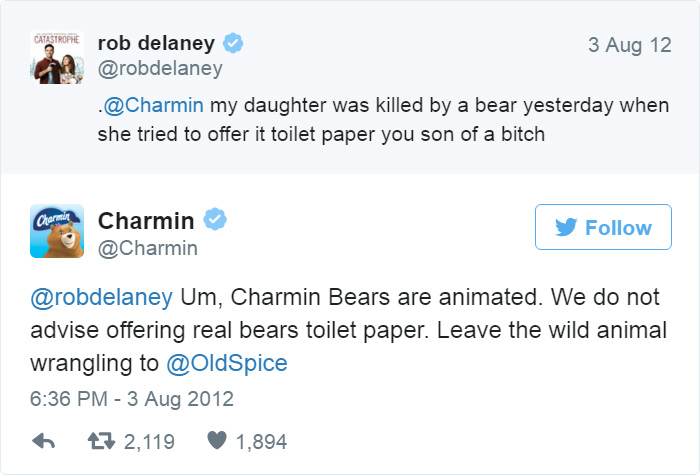View the 2,119 retweets count
This screenshot has width=700, height=475.
click(x=149, y=442)
